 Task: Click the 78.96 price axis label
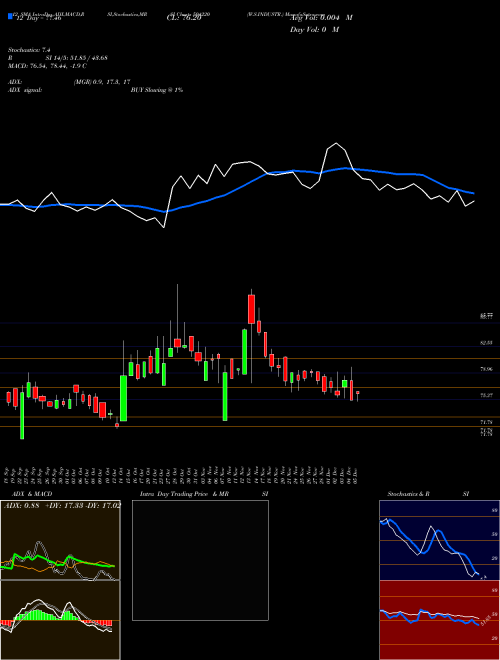pos(486,369)
